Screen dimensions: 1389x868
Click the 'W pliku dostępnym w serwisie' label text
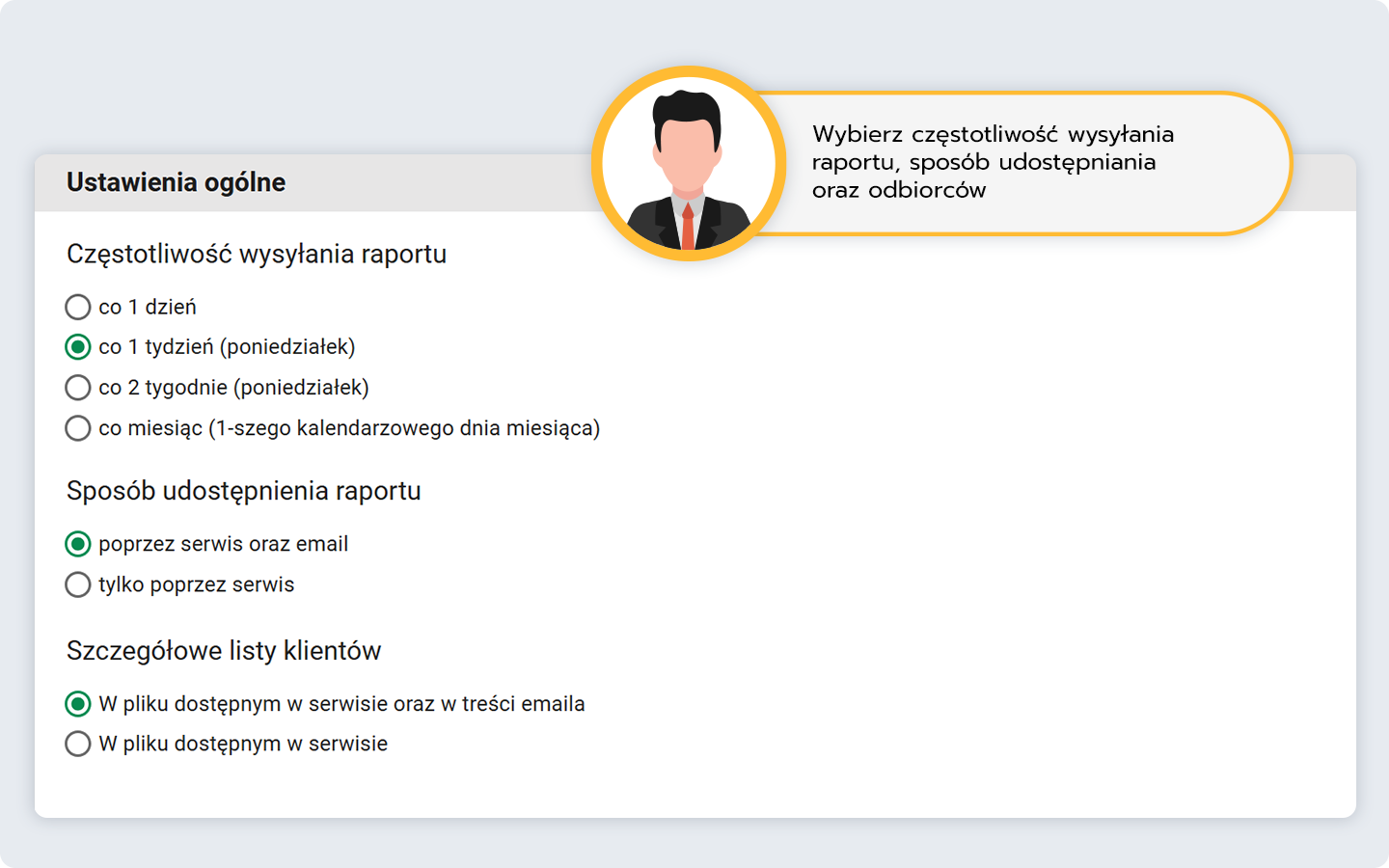243,745
